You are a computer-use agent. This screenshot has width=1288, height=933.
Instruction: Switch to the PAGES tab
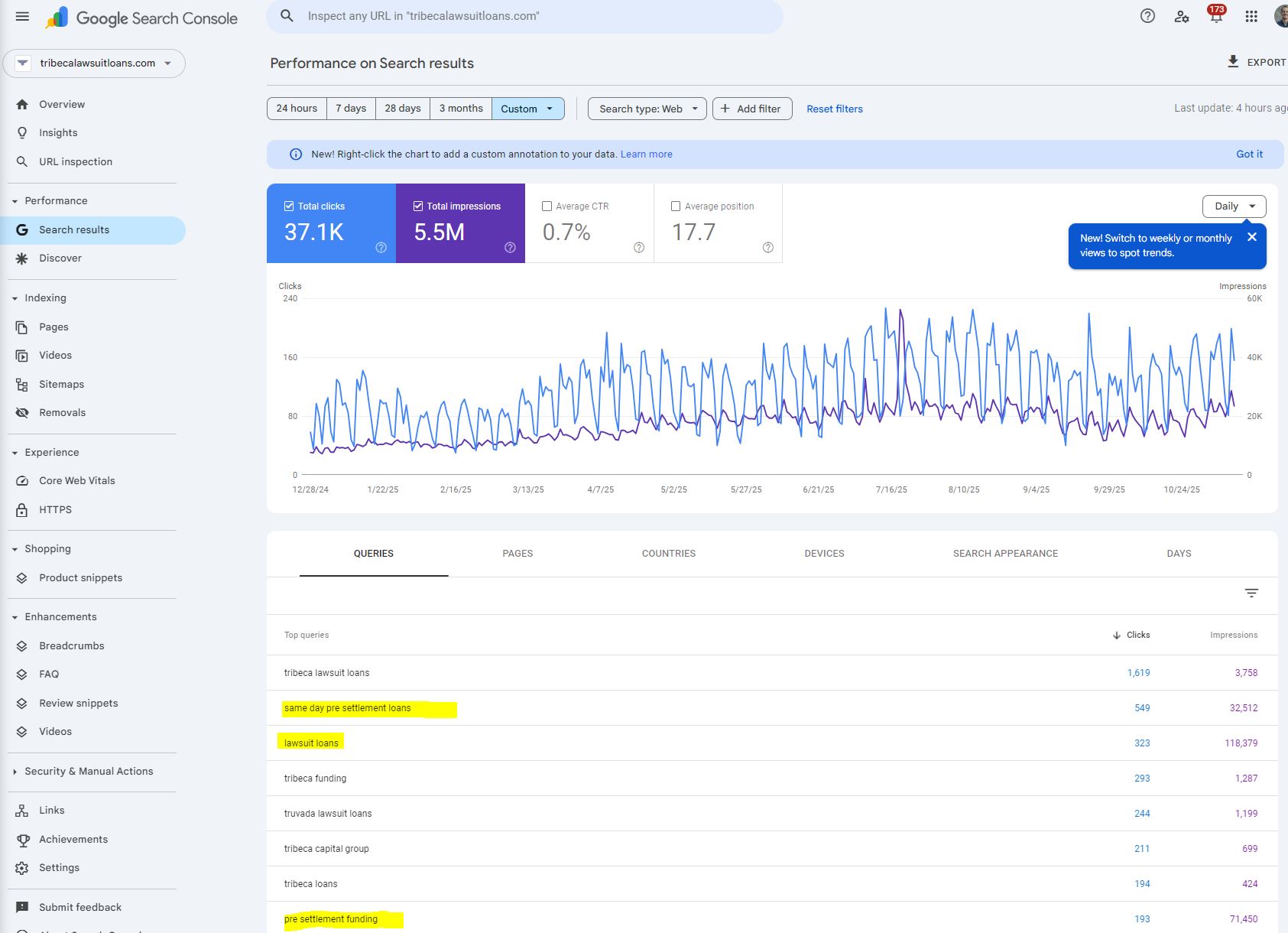[517, 553]
